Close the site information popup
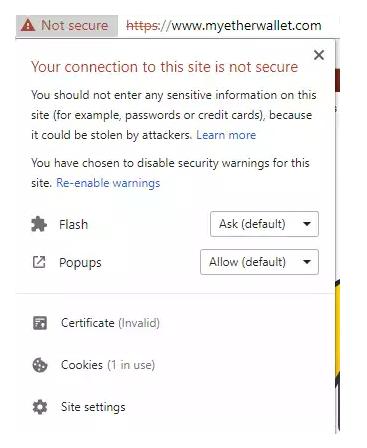This screenshot has width=367, height=448. pos(319,55)
